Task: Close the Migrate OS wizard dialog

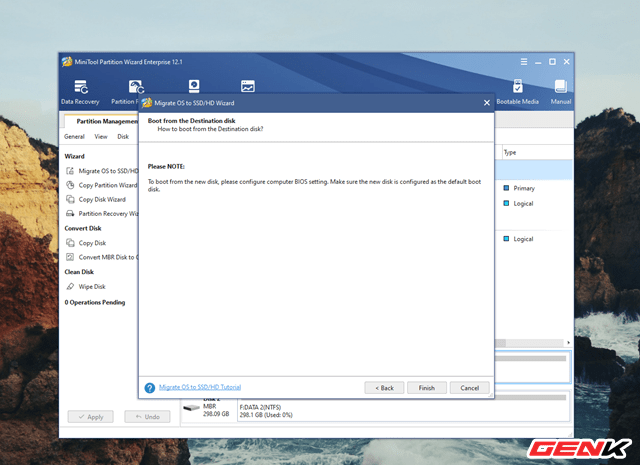Action: [487, 103]
